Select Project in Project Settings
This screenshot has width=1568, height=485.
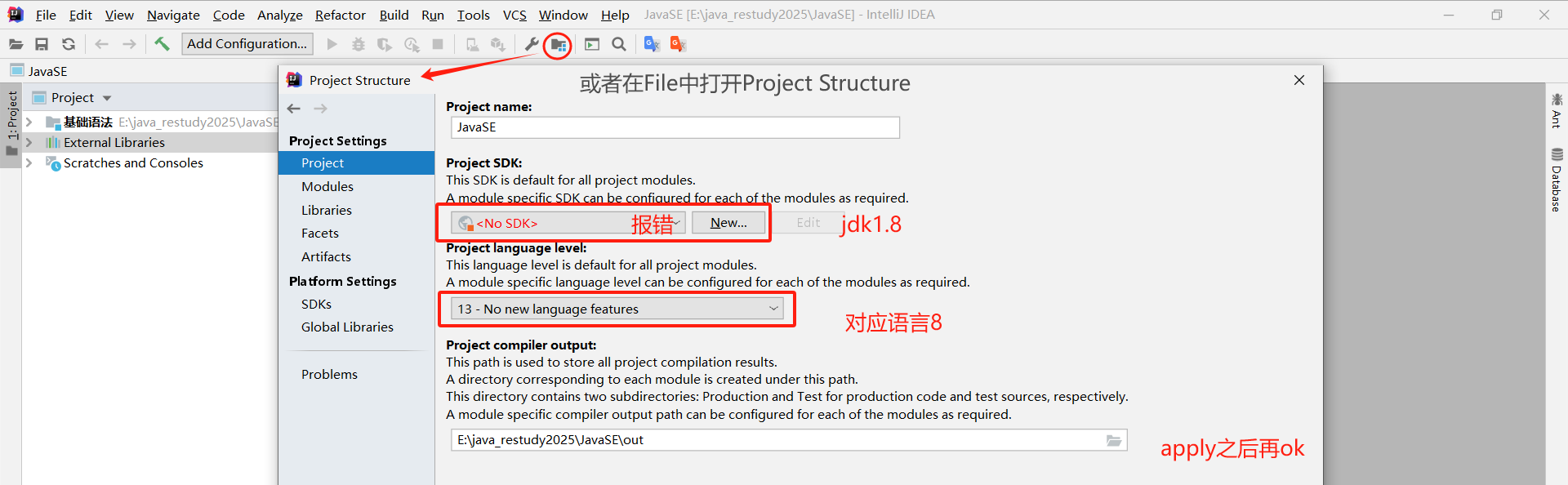pyautogui.click(x=356, y=163)
